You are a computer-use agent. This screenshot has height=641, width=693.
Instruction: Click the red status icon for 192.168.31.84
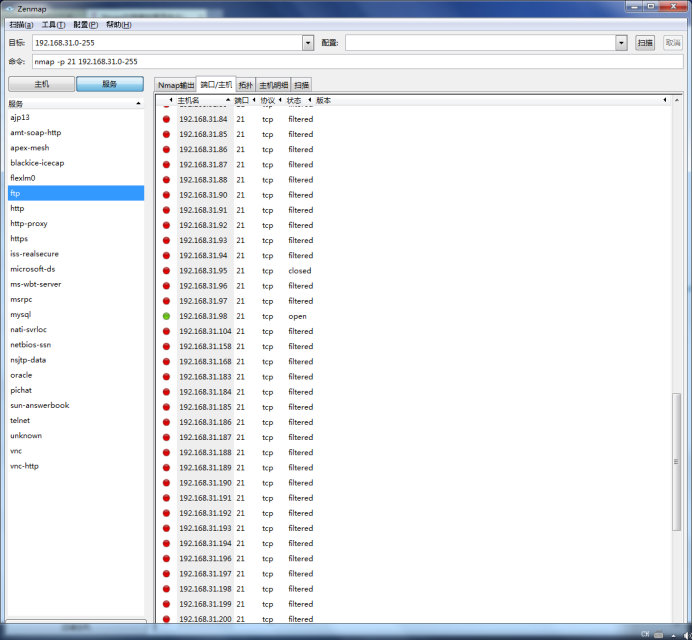166,119
